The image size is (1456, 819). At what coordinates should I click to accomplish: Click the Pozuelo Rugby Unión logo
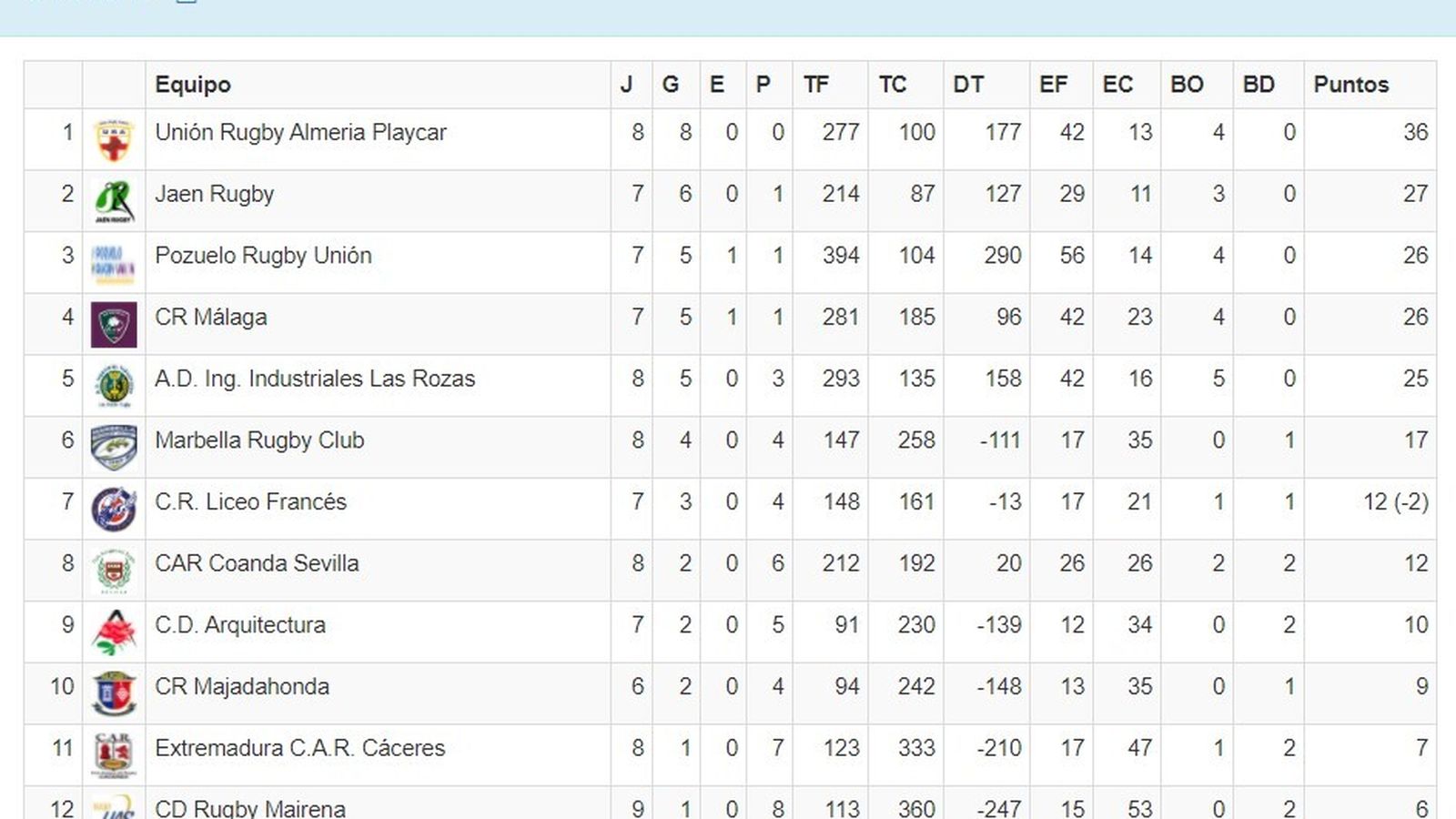pos(114,263)
